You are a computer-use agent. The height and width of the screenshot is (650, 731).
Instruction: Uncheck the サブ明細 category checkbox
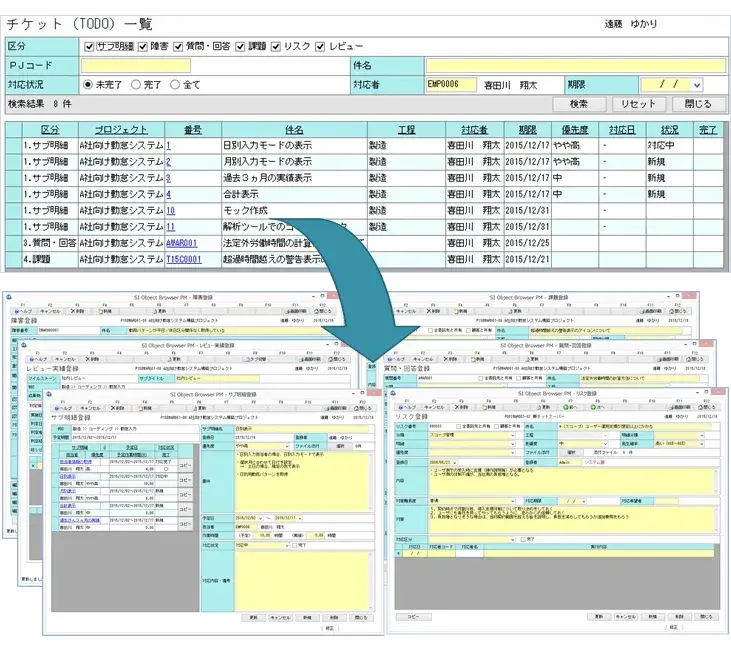tap(90, 46)
